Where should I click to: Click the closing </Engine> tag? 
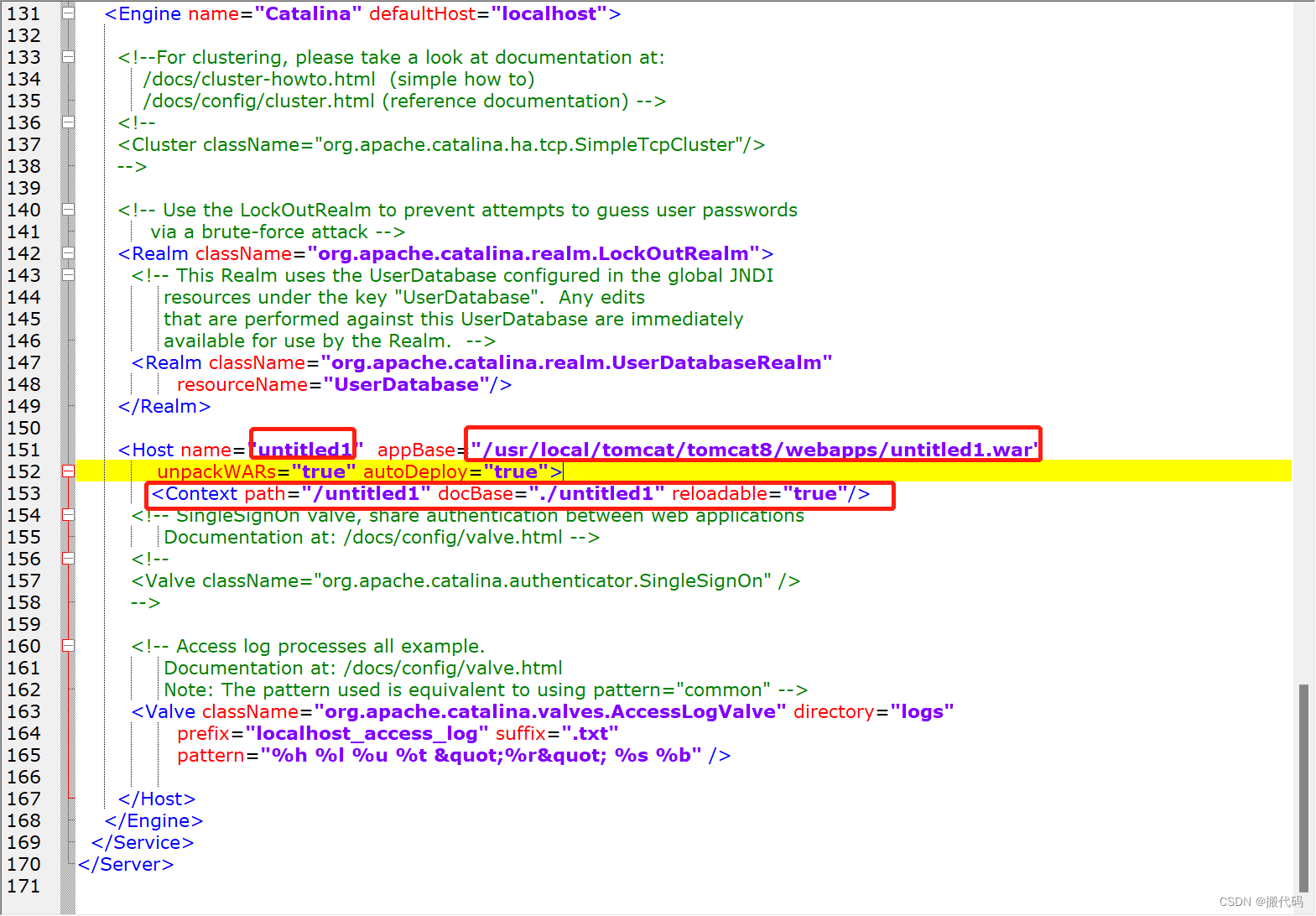coord(153,820)
